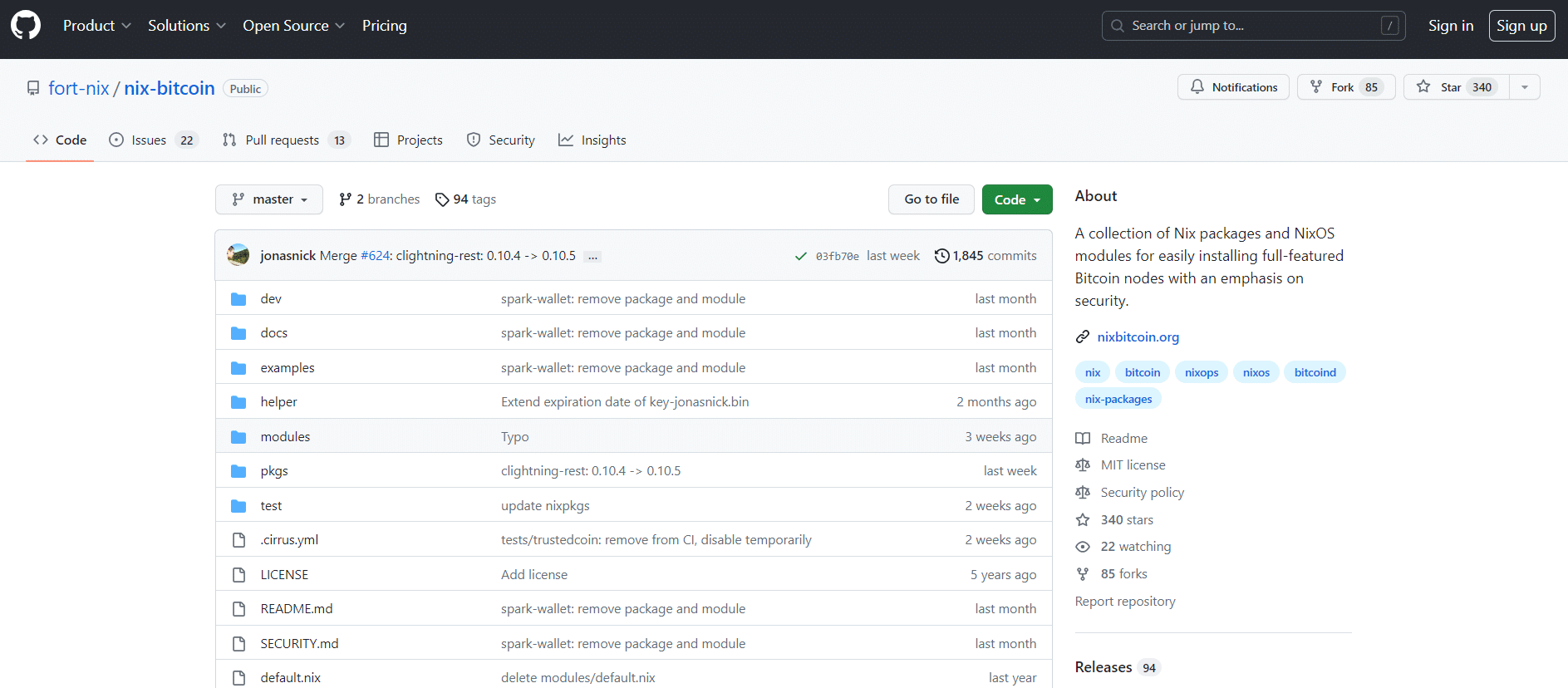Open jonasnick's avatar image
This screenshot has width=1568, height=688.
click(238, 255)
